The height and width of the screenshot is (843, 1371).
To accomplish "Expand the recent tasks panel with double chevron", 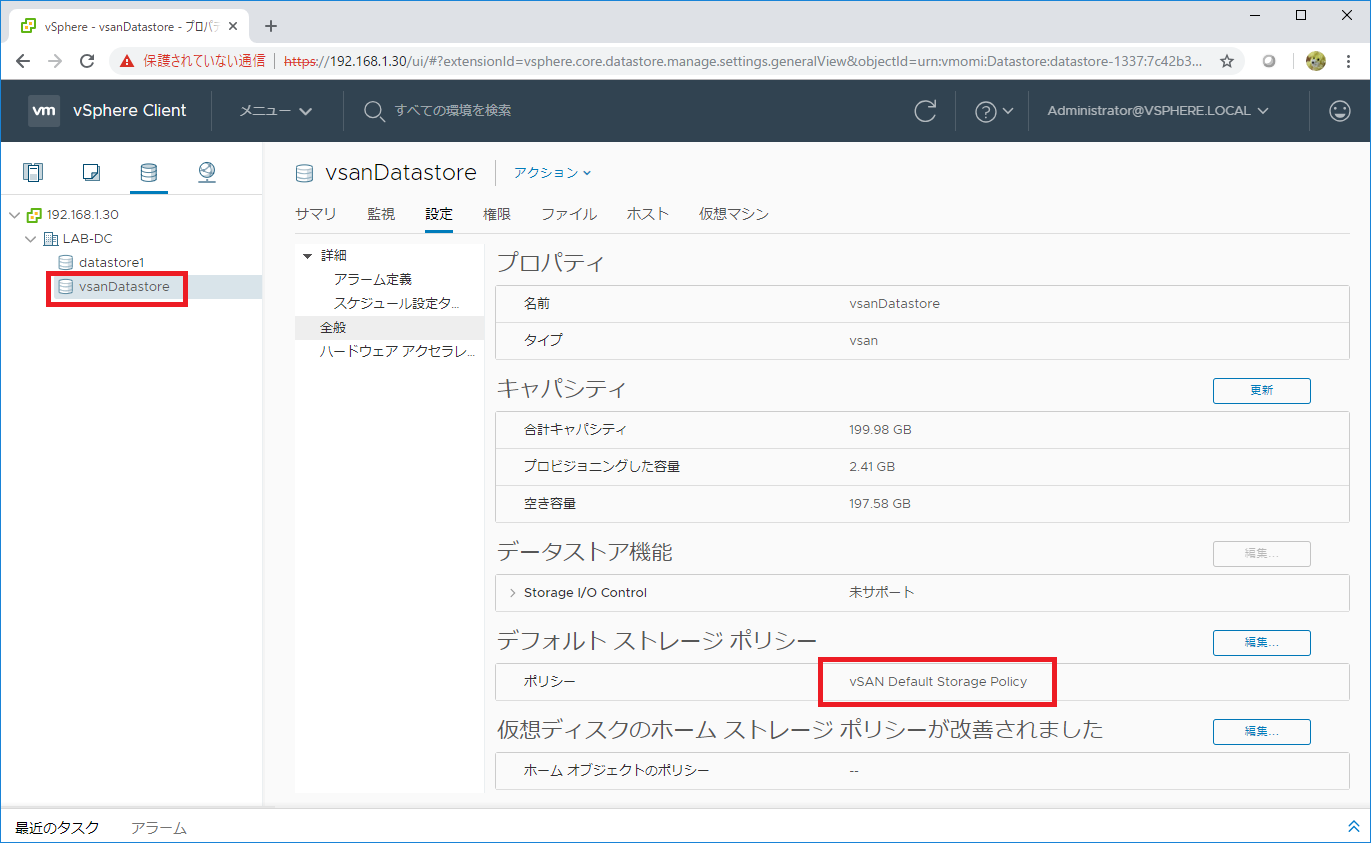I will [x=1353, y=827].
